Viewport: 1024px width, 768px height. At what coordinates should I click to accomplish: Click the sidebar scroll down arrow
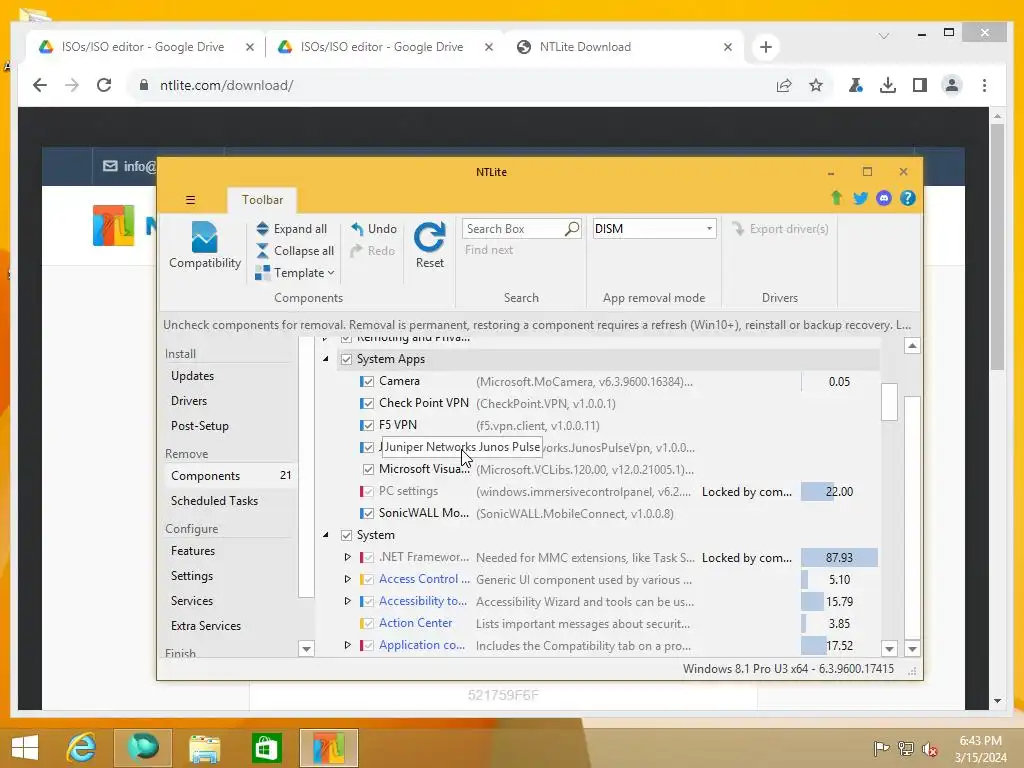306,648
